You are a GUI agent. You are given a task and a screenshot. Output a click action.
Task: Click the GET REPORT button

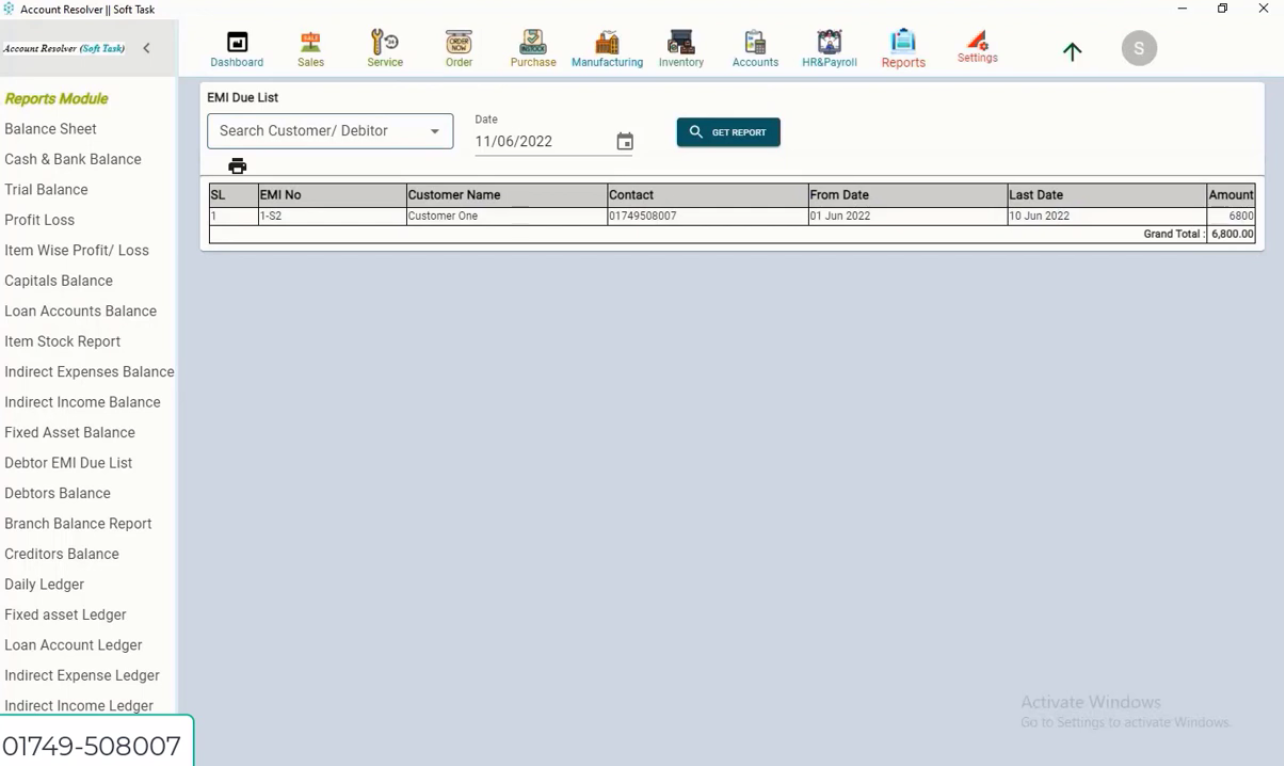728,131
